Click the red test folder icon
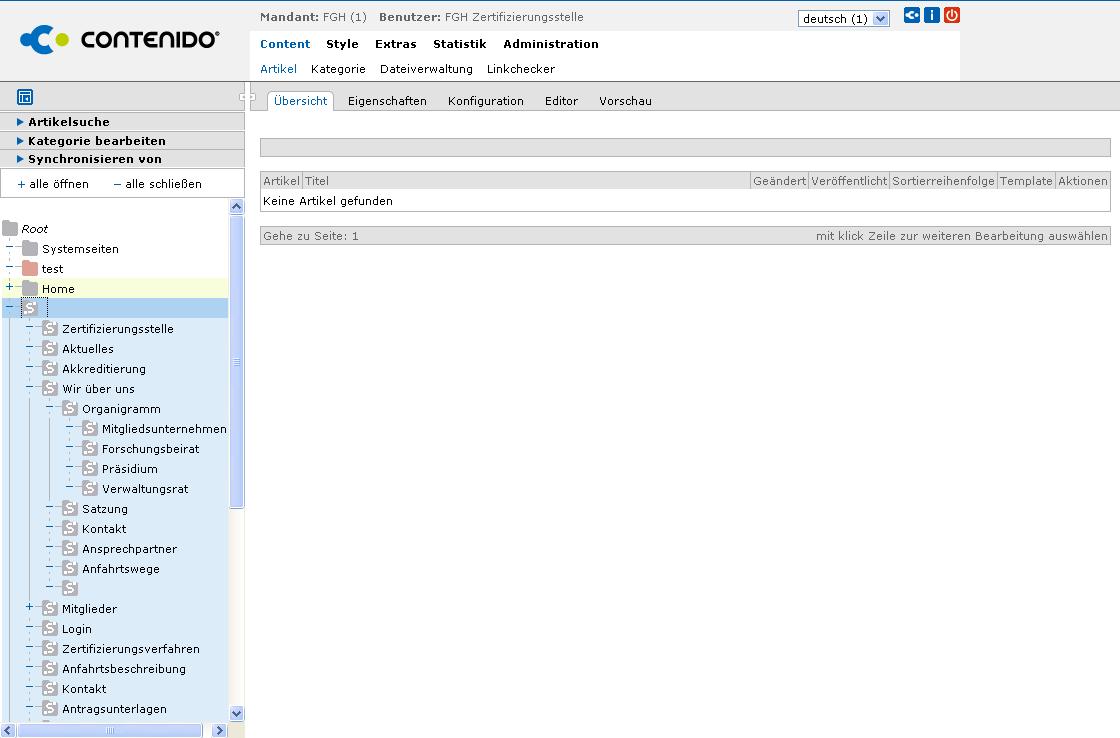Screen dimensions: 1120x738 coord(30,269)
